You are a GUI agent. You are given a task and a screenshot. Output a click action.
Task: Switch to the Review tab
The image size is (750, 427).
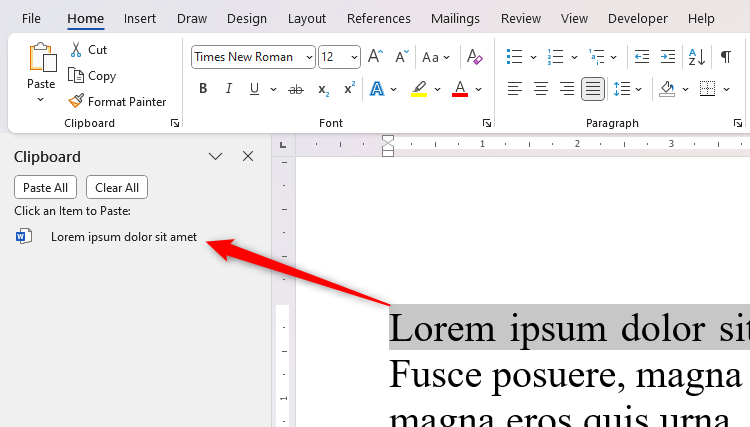(x=521, y=18)
